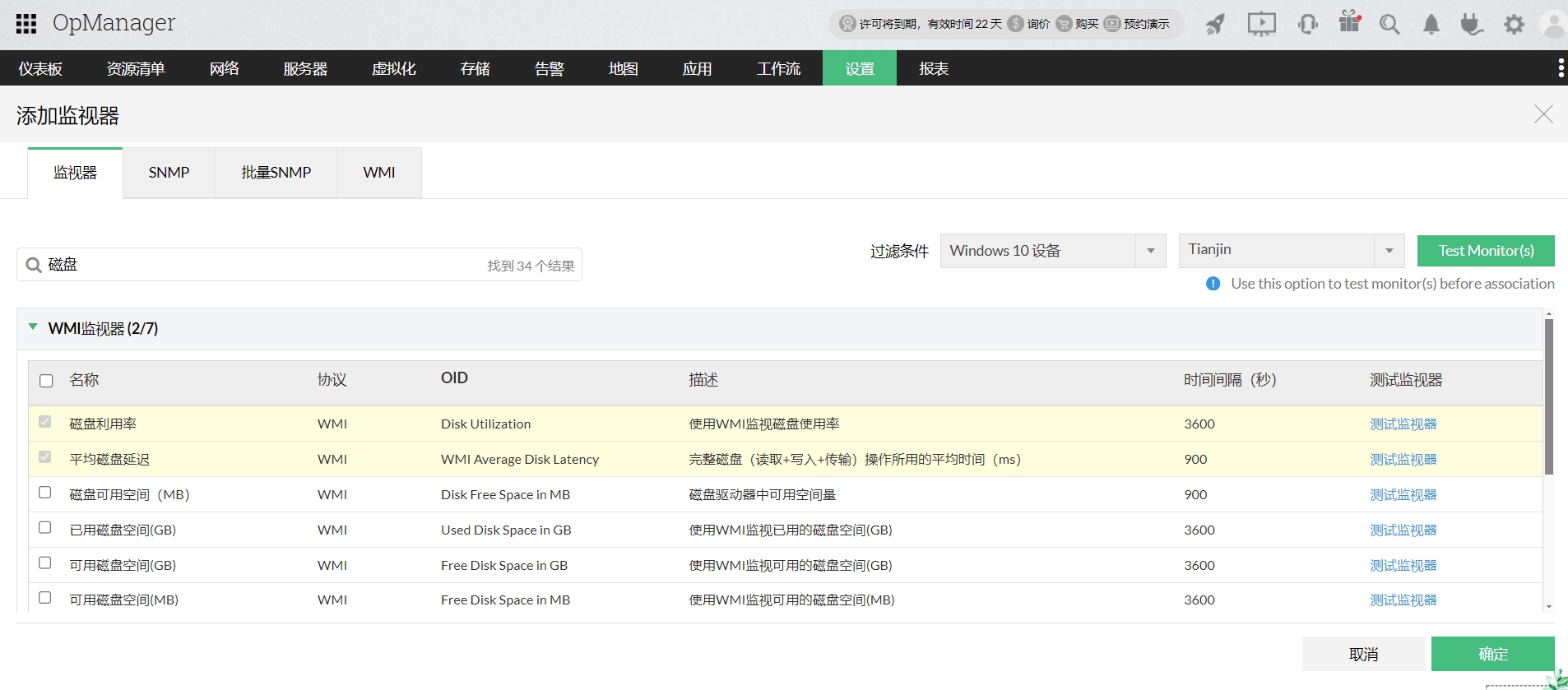Viewport: 1568px width, 690px height.
Task: Open the Windows 10 设备 filter dropdown
Action: click(1053, 251)
